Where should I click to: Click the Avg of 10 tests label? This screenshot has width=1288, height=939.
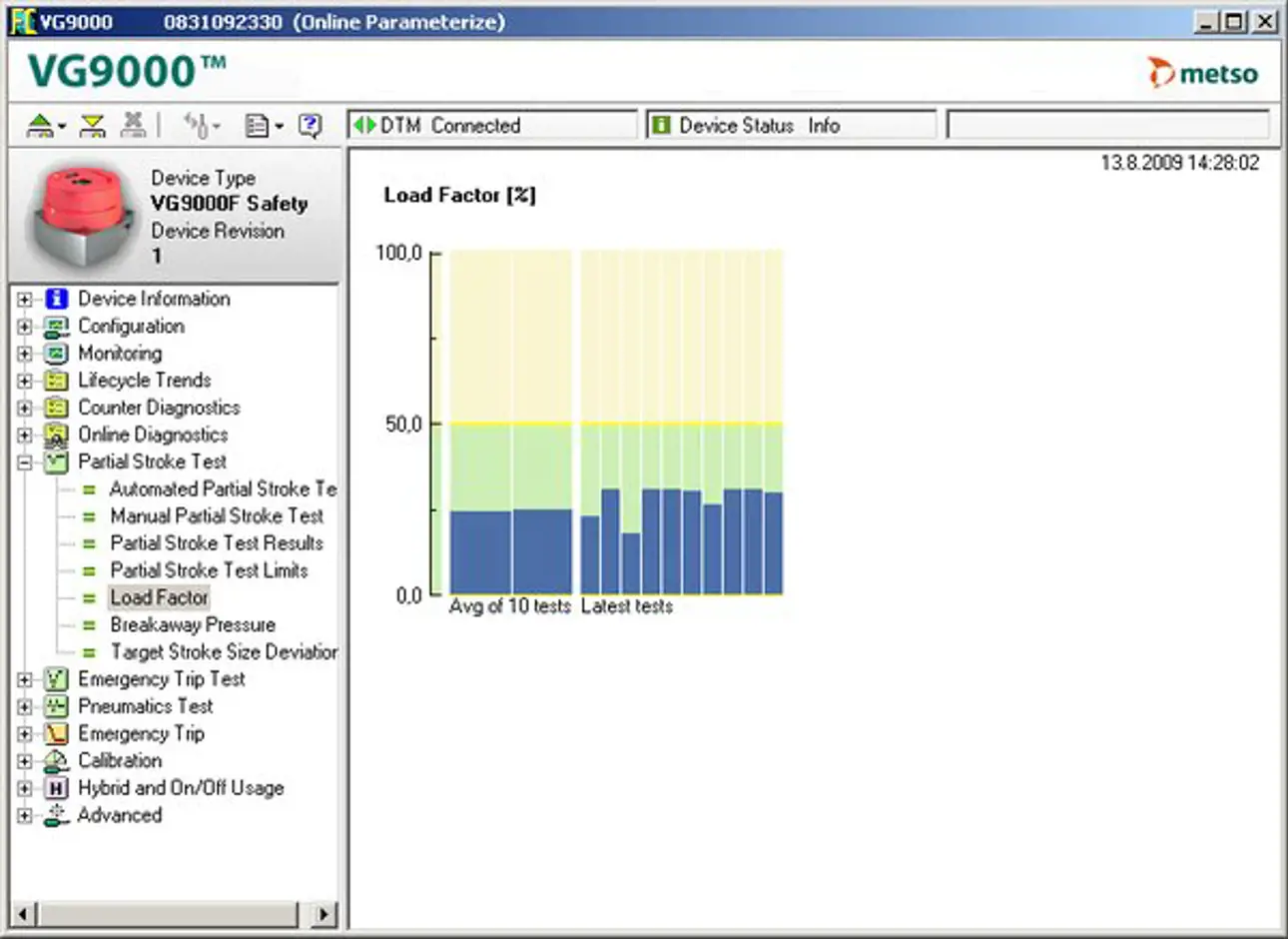click(509, 606)
